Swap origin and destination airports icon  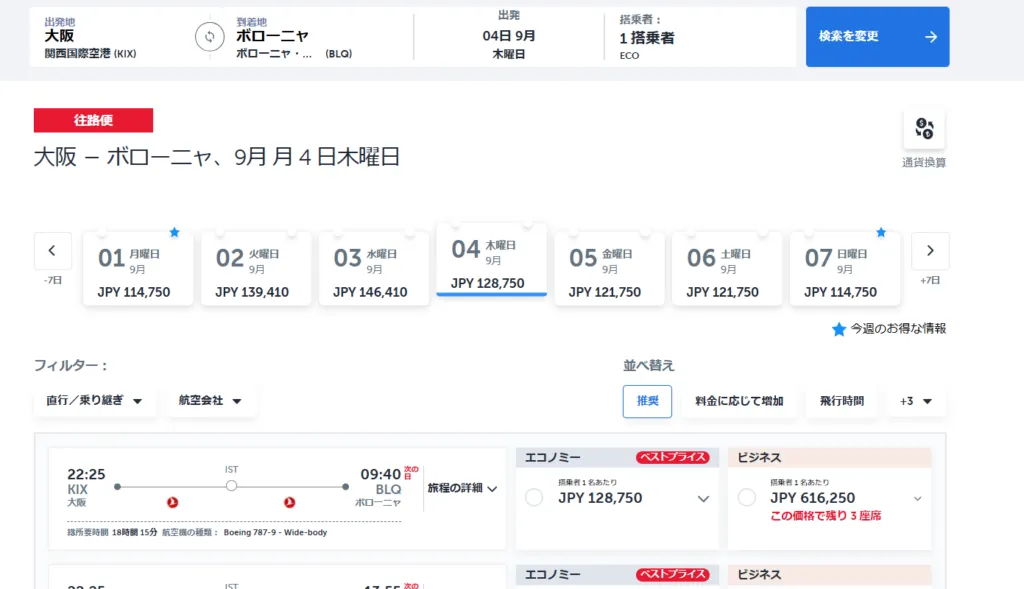coord(210,37)
